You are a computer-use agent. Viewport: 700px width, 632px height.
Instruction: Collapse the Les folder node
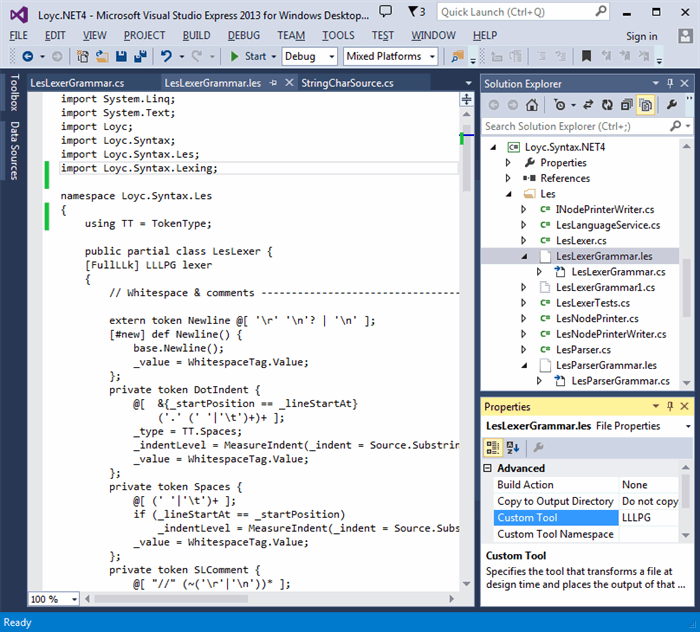508,194
